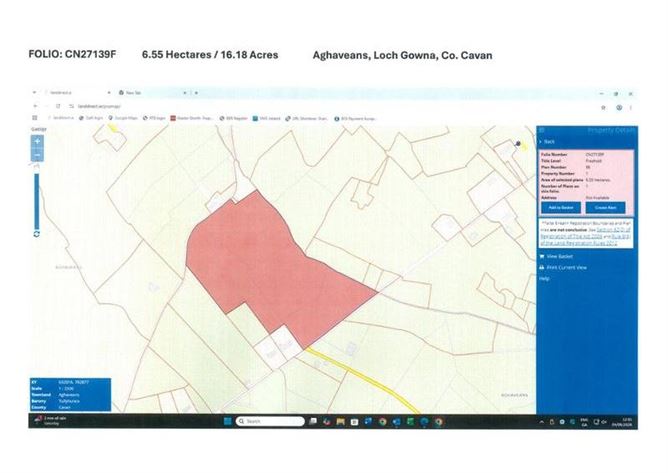The image size is (668, 473).
Task: Click the Townland value in the info box
Action: (69, 395)
